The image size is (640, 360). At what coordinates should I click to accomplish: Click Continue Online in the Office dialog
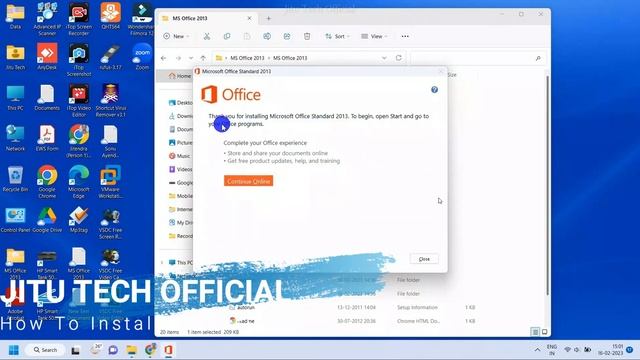[x=248, y=181]
